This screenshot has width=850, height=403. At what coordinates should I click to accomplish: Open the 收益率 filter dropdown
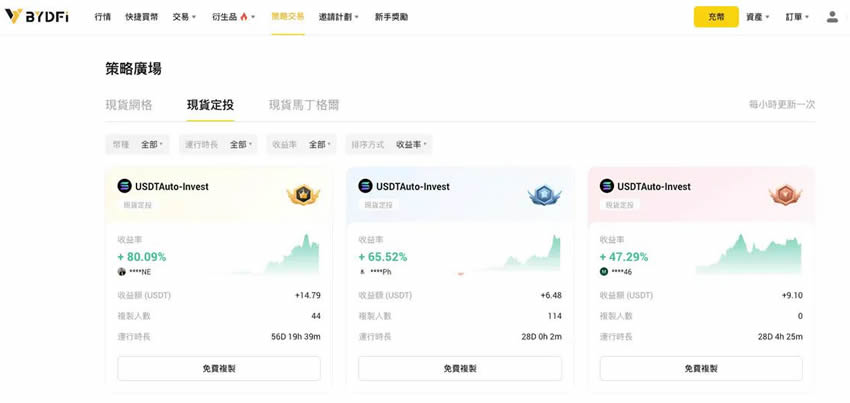(x=301, y=145)
